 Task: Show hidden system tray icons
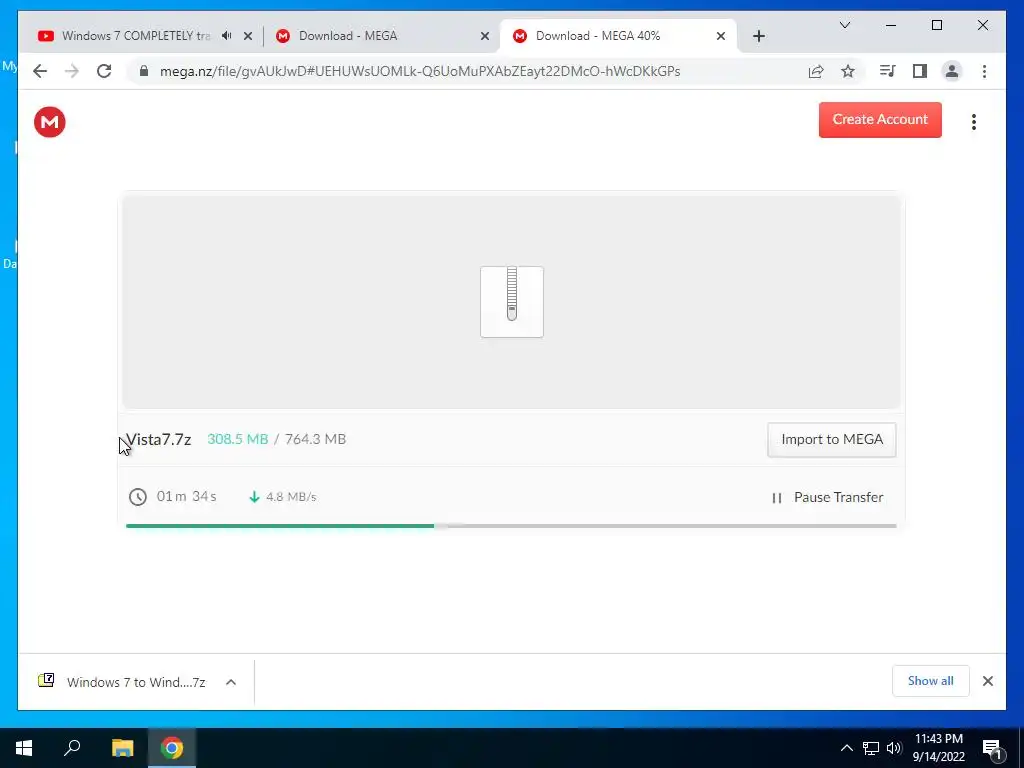click(846, 748)
